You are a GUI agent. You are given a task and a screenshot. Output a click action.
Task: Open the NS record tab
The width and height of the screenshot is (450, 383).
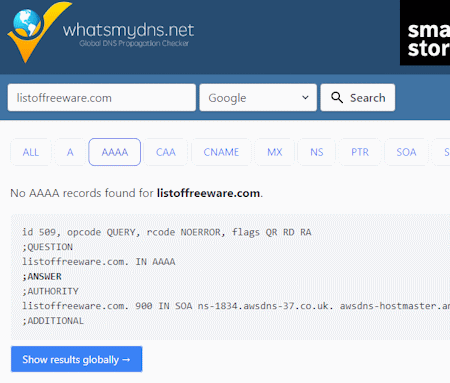click(317, 152)
